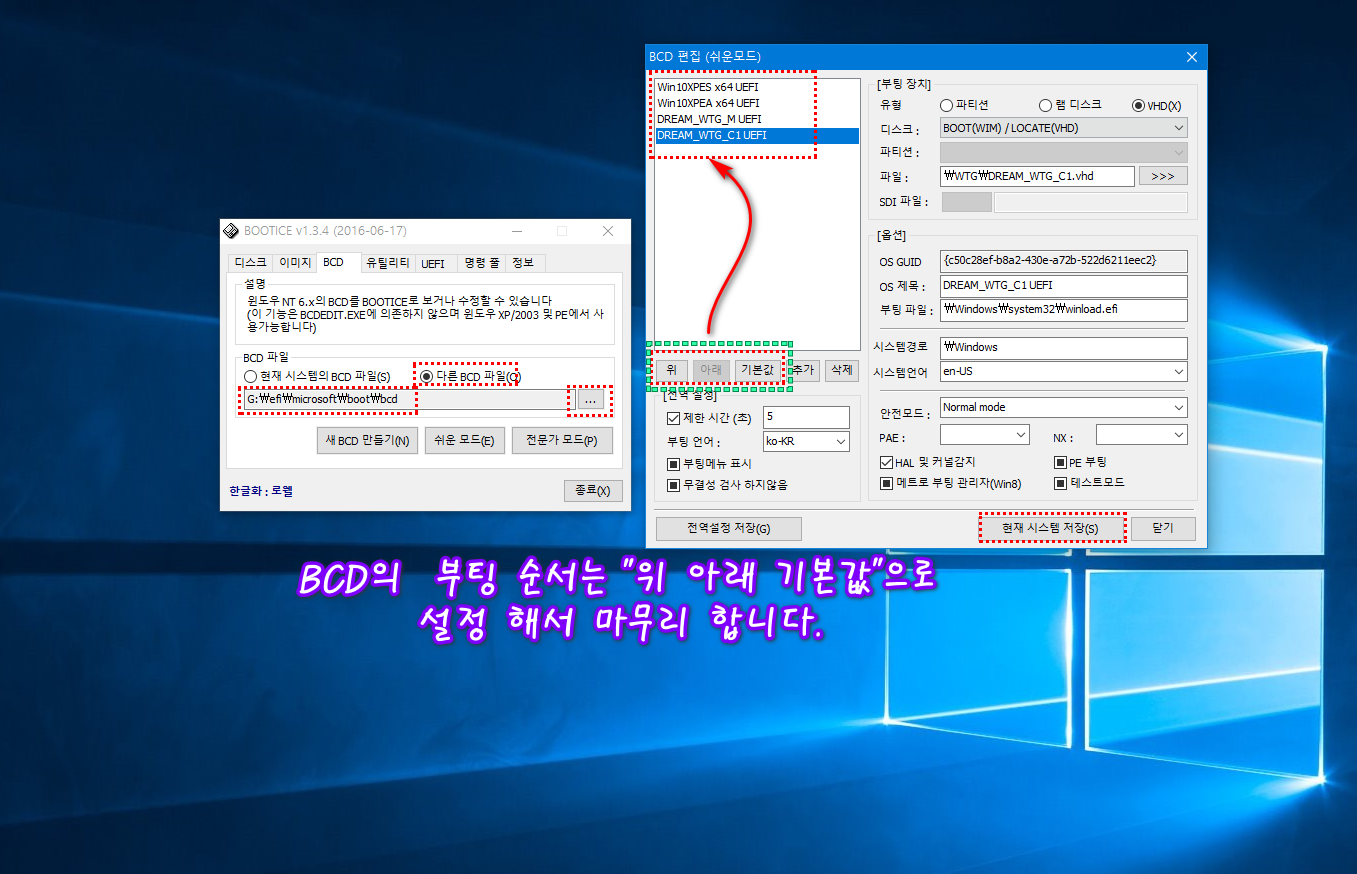1357x874 pixels.
Task: Click 종료(X) button in BOOTICE
Action: [x=593, y=490]
